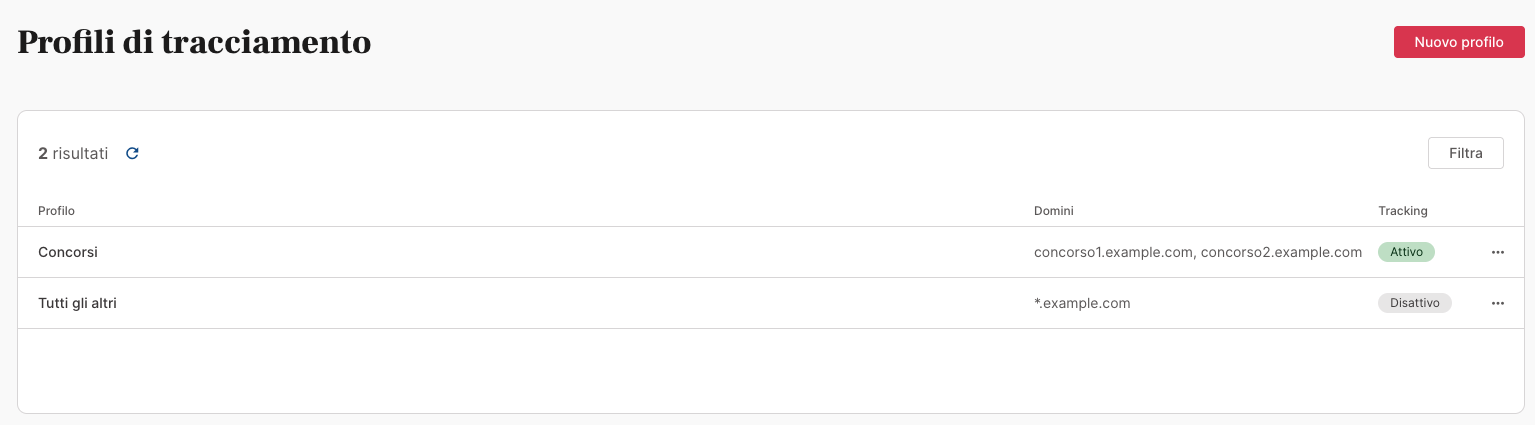Open the Tutti gli altri profile
This screenshot has width=1535, height=425.
click(77, 303)
